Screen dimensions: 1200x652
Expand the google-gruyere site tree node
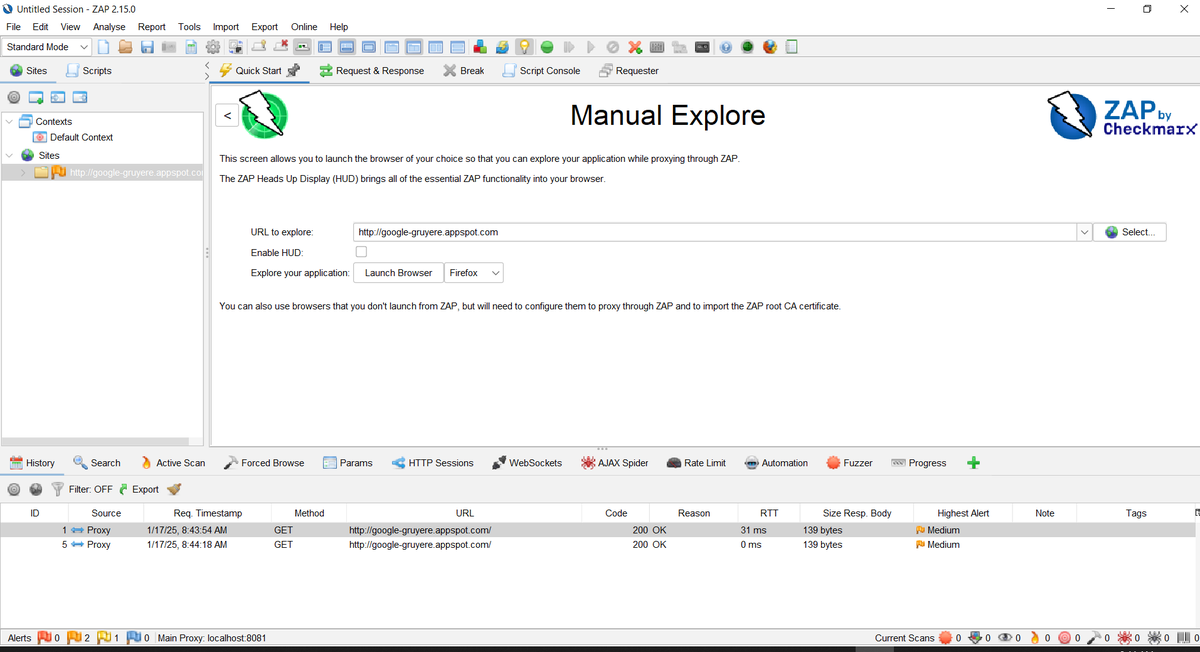pyautogui.click(x=24, y=172)
